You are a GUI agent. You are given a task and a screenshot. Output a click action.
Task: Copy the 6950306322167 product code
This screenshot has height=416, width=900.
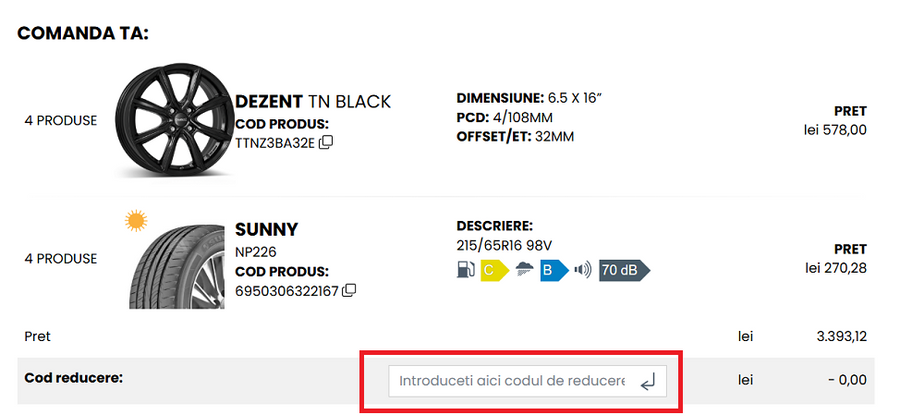click(x=349, y=291)
